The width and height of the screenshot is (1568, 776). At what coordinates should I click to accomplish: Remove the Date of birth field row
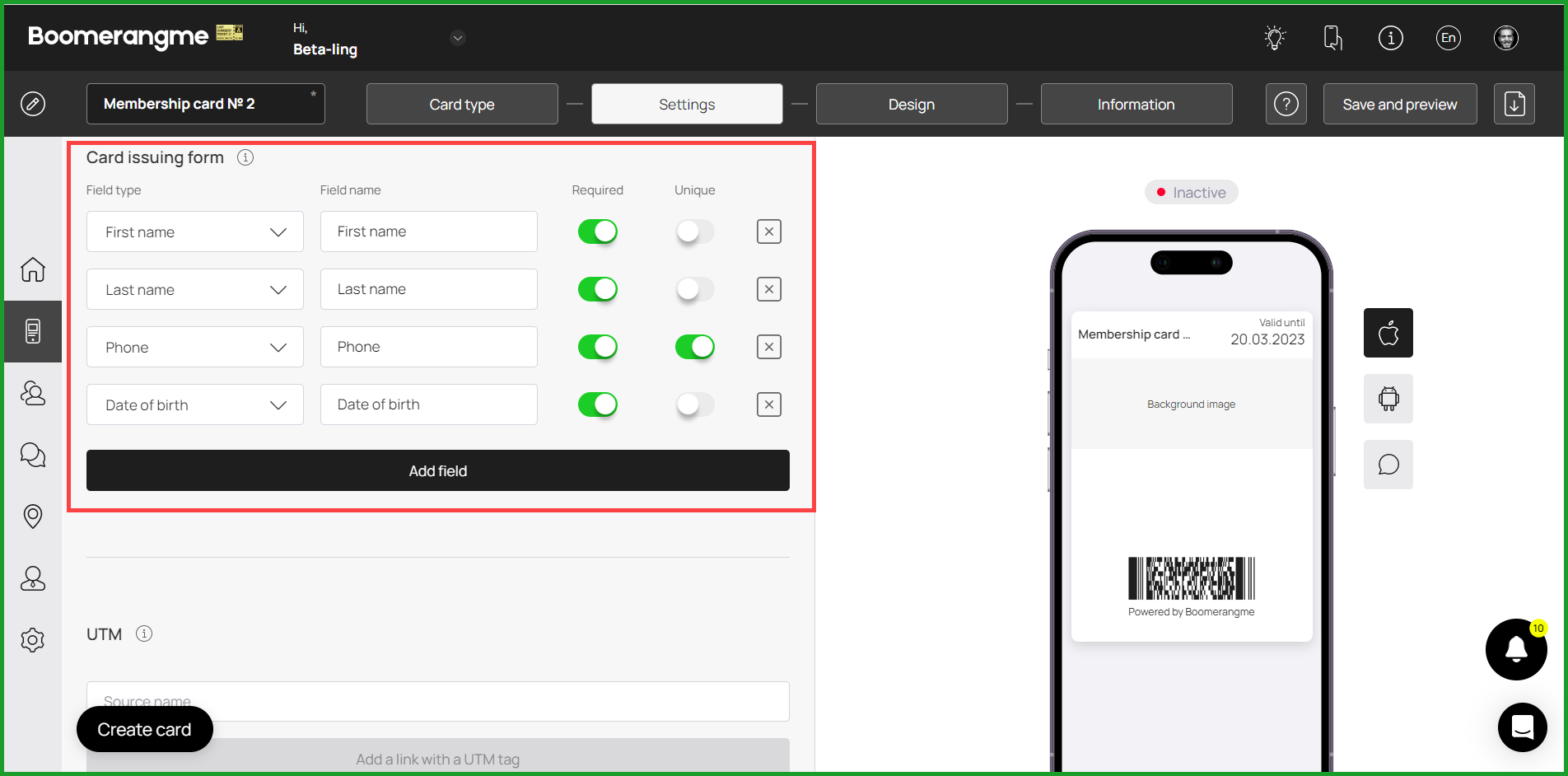[x=768, y=404]
